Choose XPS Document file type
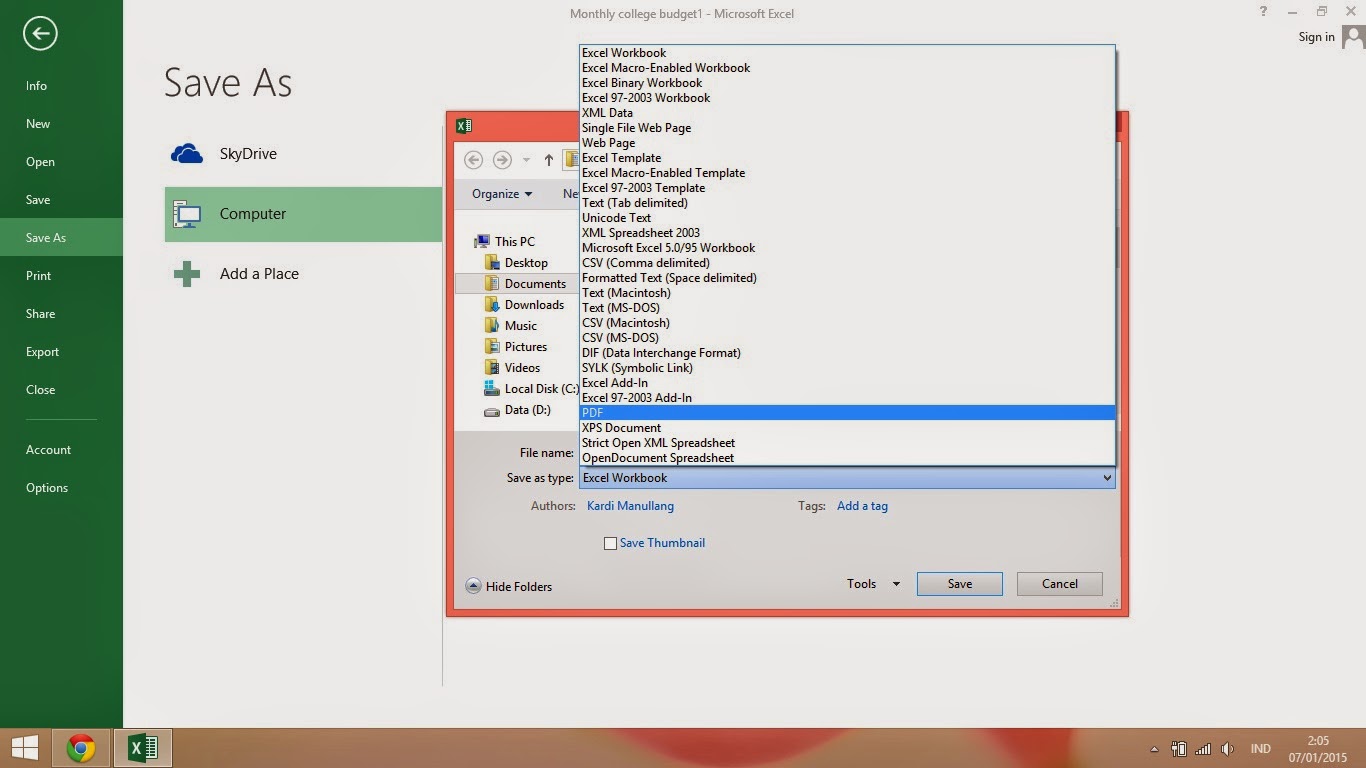This screenshot has width=1366, height=768. [847, 428]
